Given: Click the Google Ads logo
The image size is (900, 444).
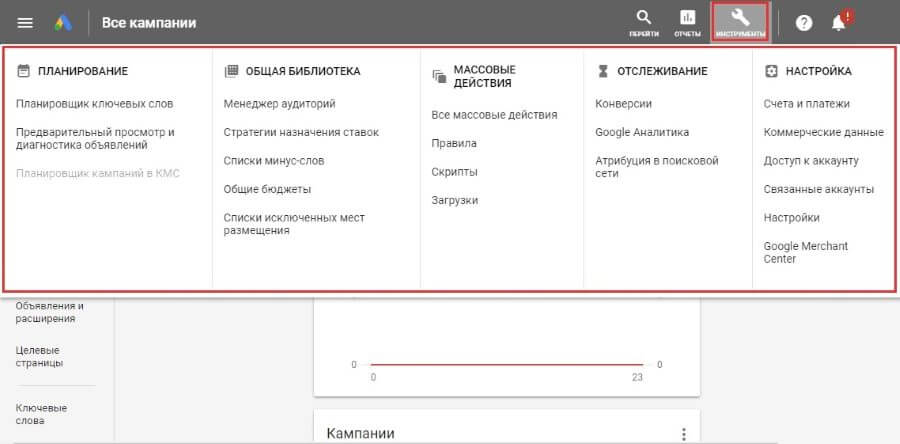Looking at the screenshot, I should point(63,23).
